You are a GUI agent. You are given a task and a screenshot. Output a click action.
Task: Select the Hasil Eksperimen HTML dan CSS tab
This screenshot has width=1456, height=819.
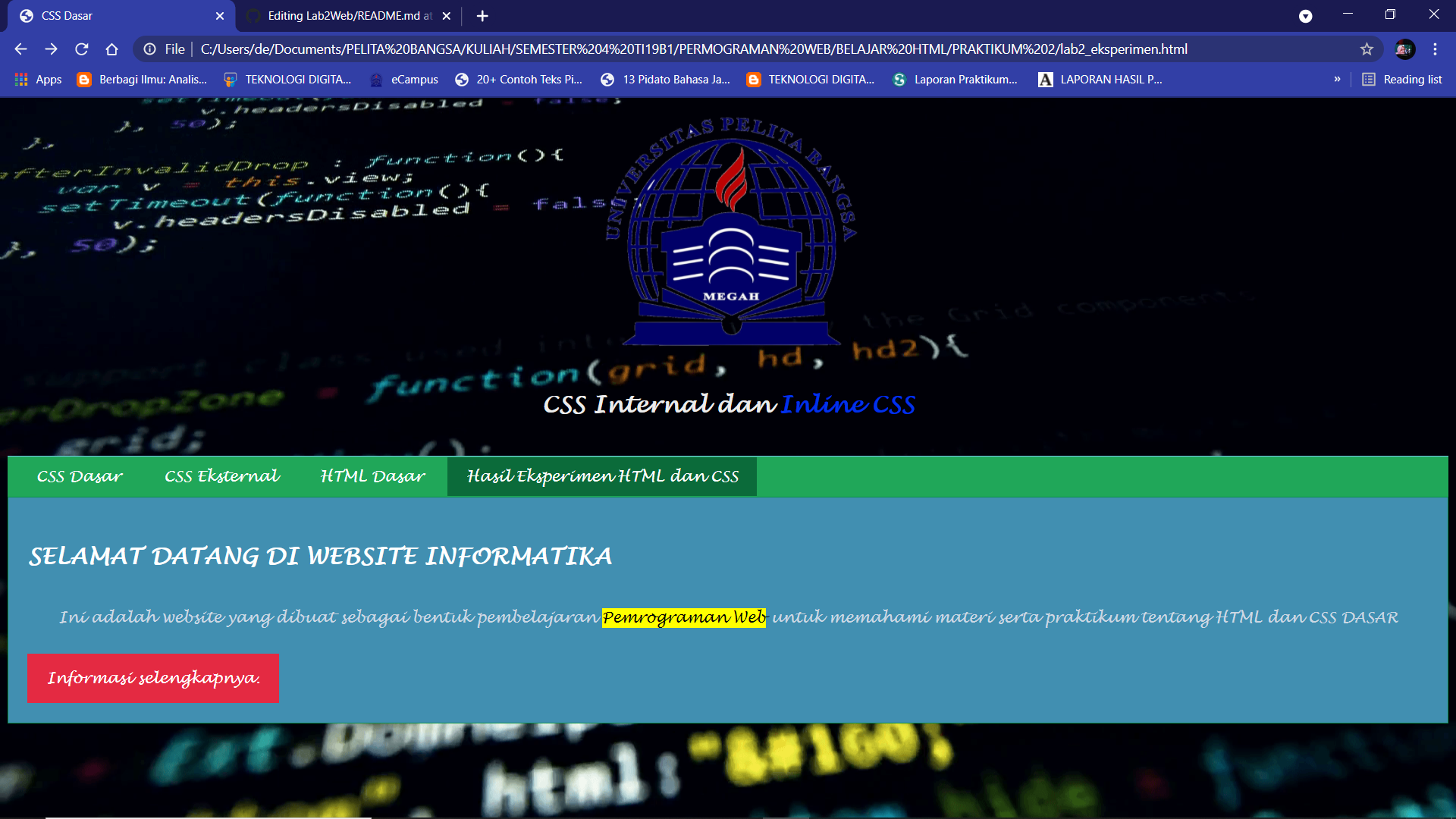pyautogui.click(x=602, y=476)
